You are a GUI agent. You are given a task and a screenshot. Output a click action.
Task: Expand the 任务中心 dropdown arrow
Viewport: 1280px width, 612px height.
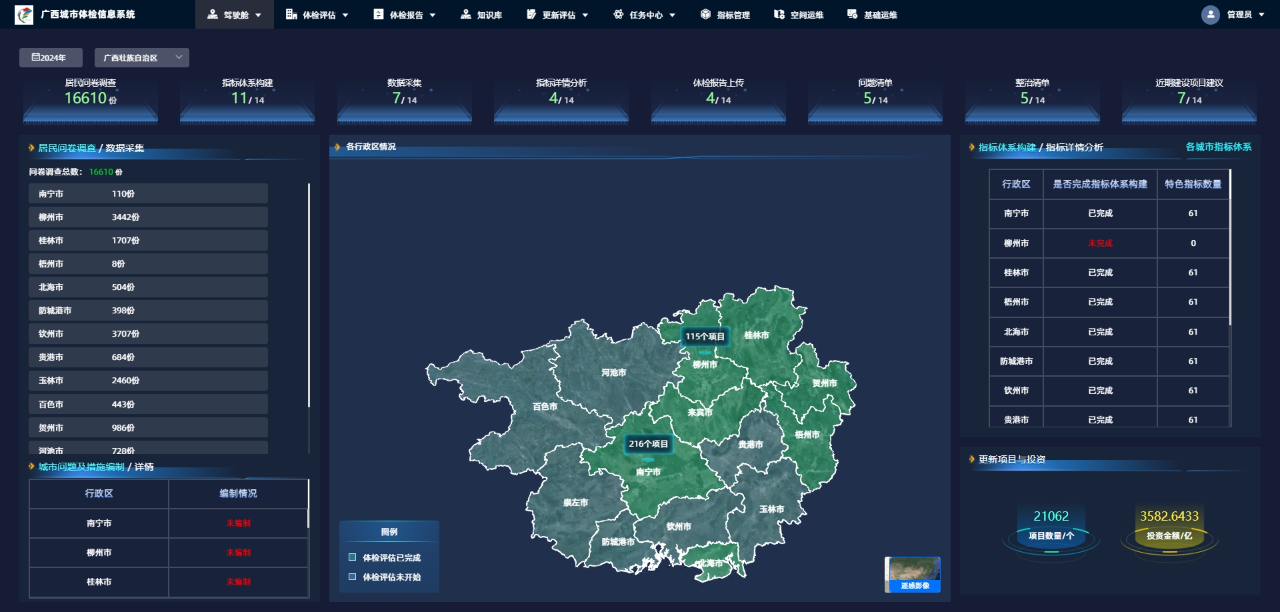tap(672, 16)
